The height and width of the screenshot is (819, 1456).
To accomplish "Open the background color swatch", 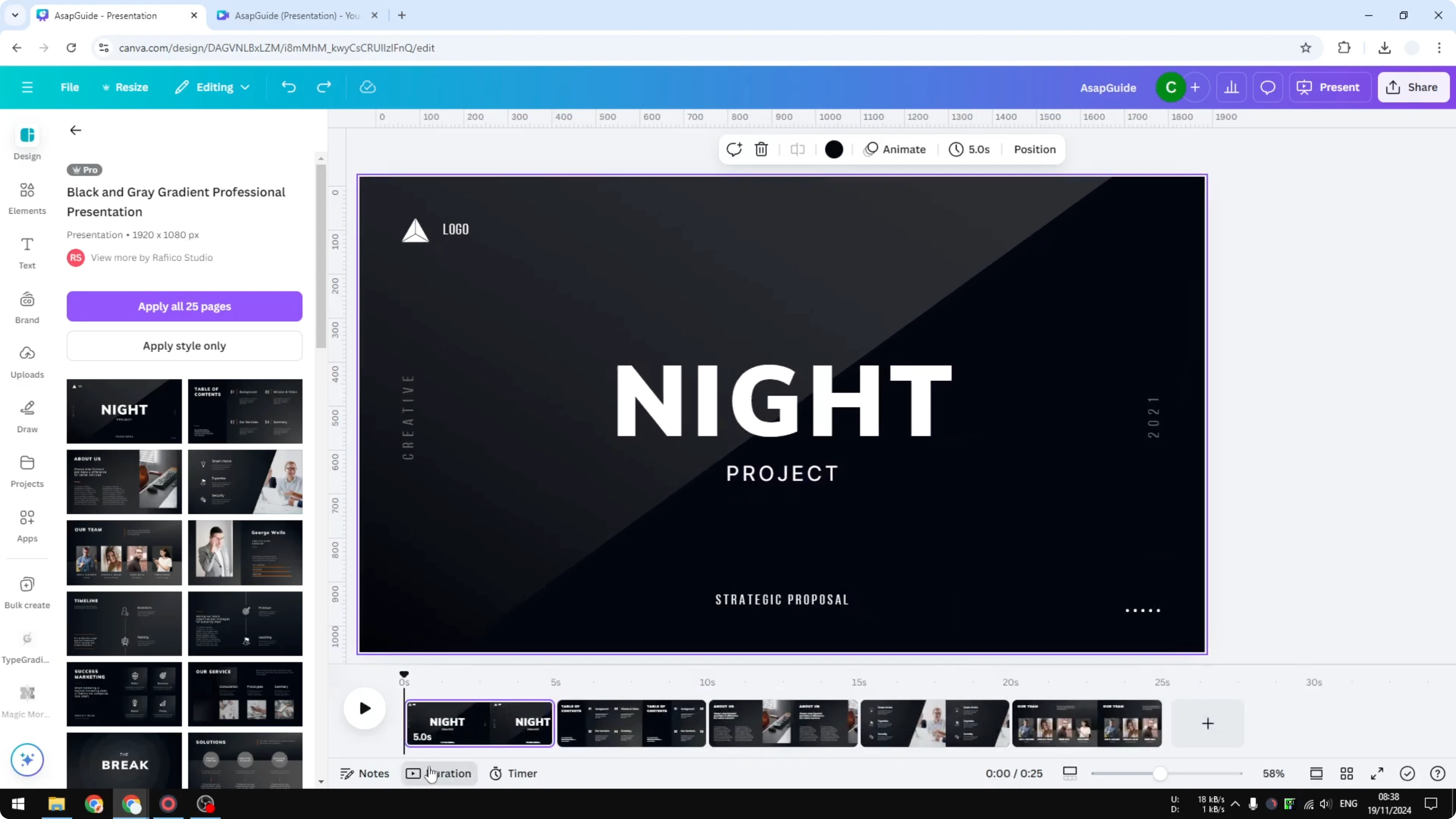I will 834,149.
